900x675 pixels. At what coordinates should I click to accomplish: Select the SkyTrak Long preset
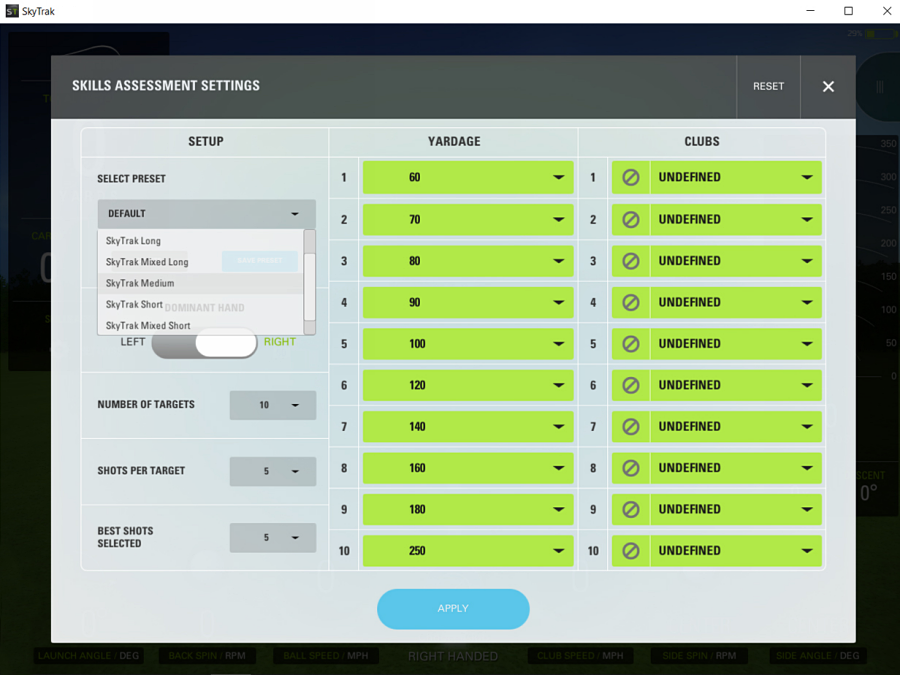200,241
